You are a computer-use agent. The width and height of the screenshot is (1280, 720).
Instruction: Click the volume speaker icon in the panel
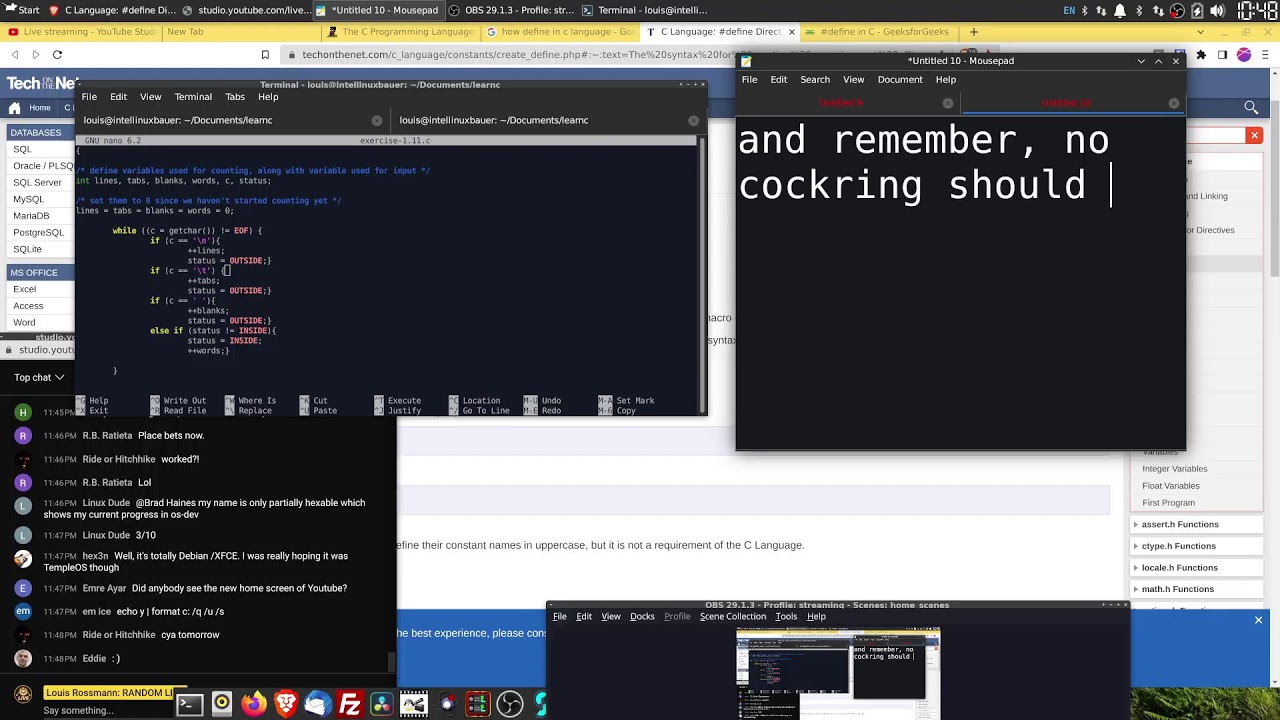(1217, 11)
